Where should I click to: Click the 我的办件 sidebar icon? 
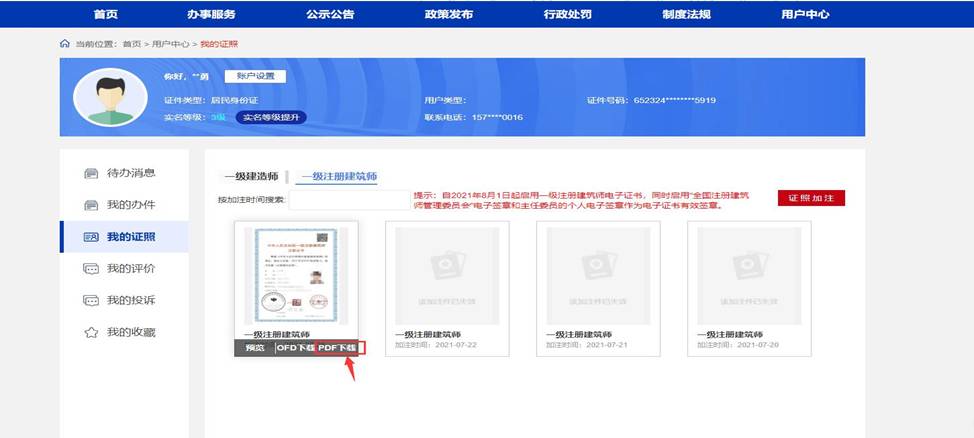pos(91,205)
